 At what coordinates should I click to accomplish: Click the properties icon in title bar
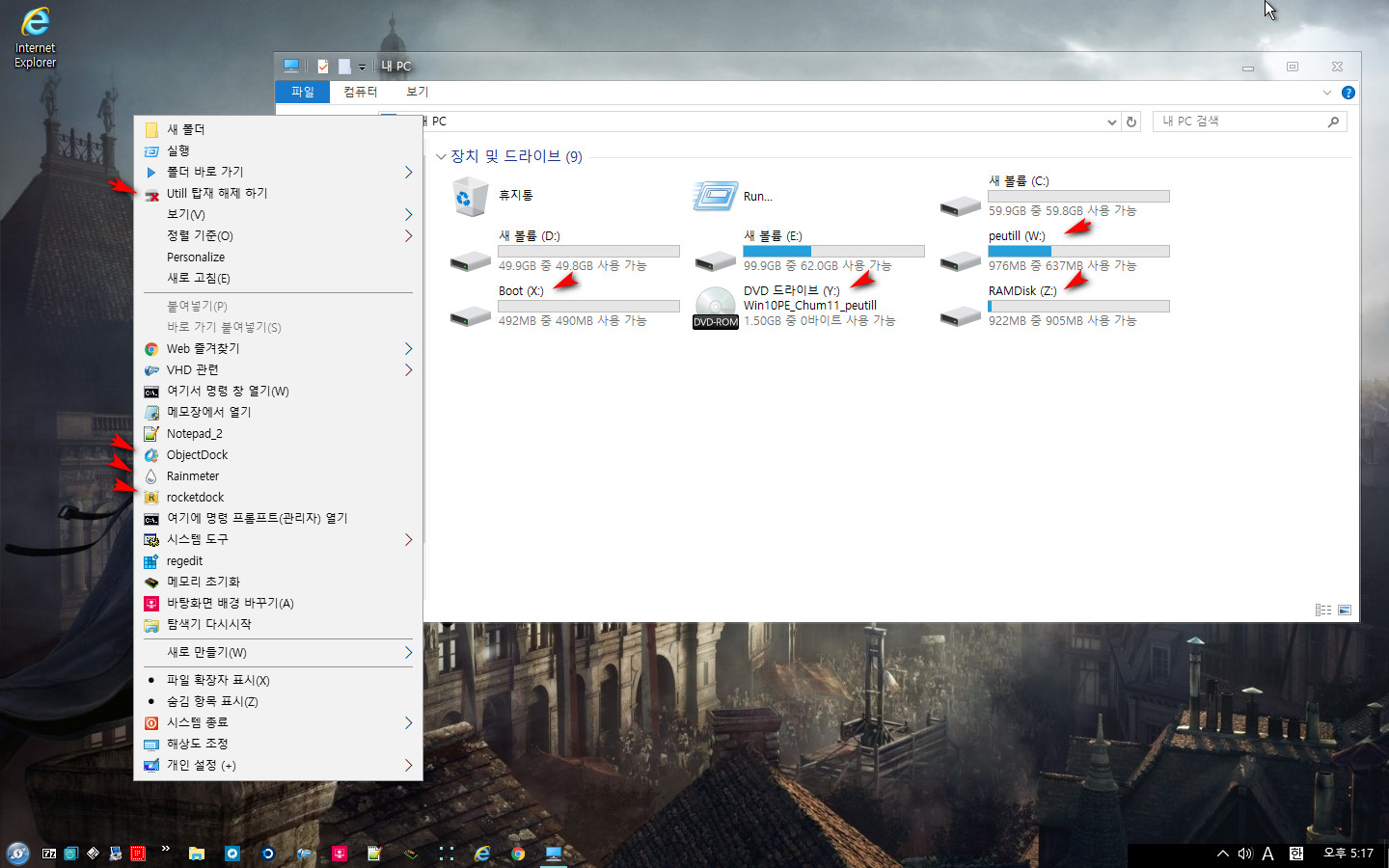322,67
